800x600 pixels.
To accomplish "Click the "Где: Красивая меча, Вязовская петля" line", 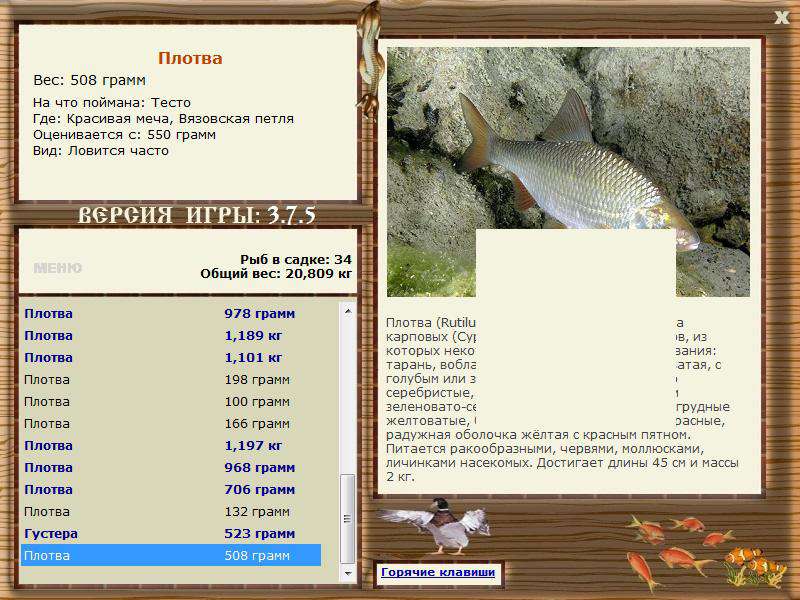I will click(163, 119).
